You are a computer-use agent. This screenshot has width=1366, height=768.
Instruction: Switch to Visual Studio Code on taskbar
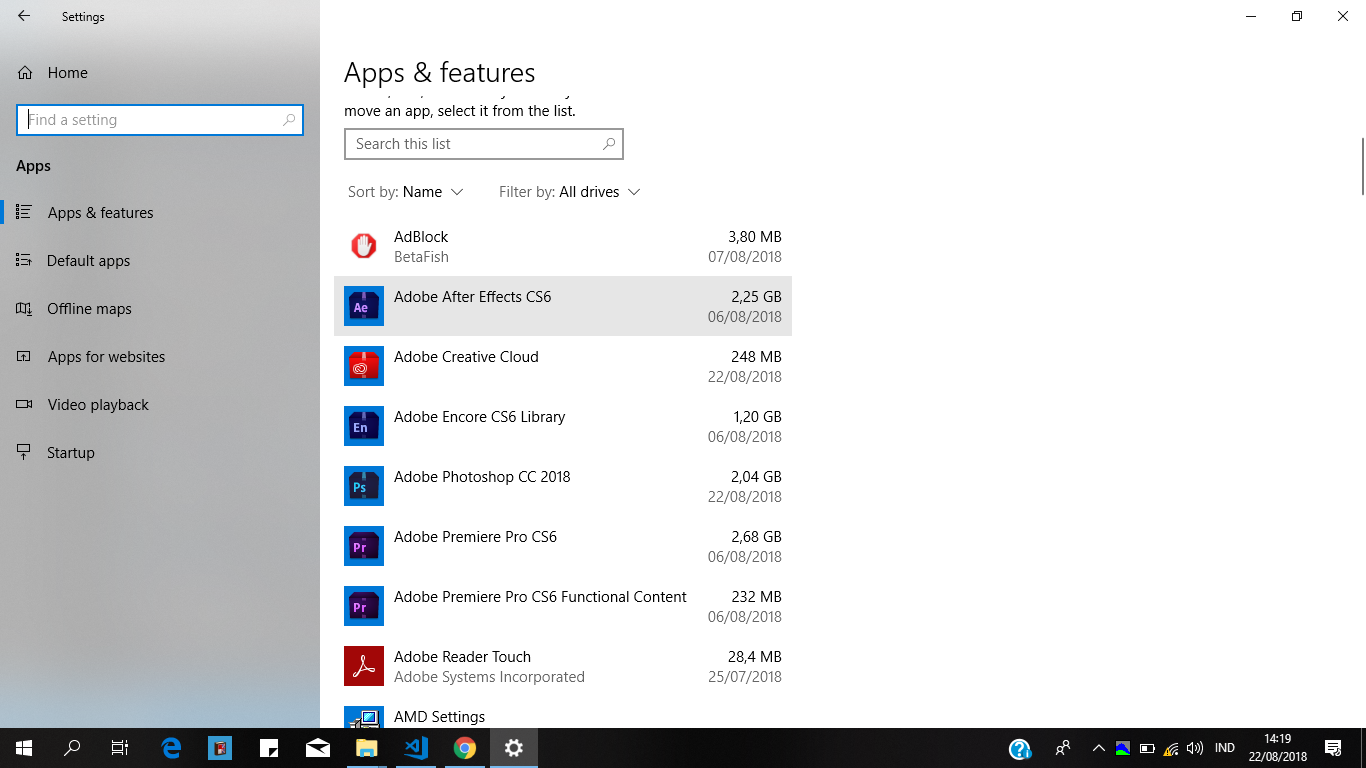(416, 748)
